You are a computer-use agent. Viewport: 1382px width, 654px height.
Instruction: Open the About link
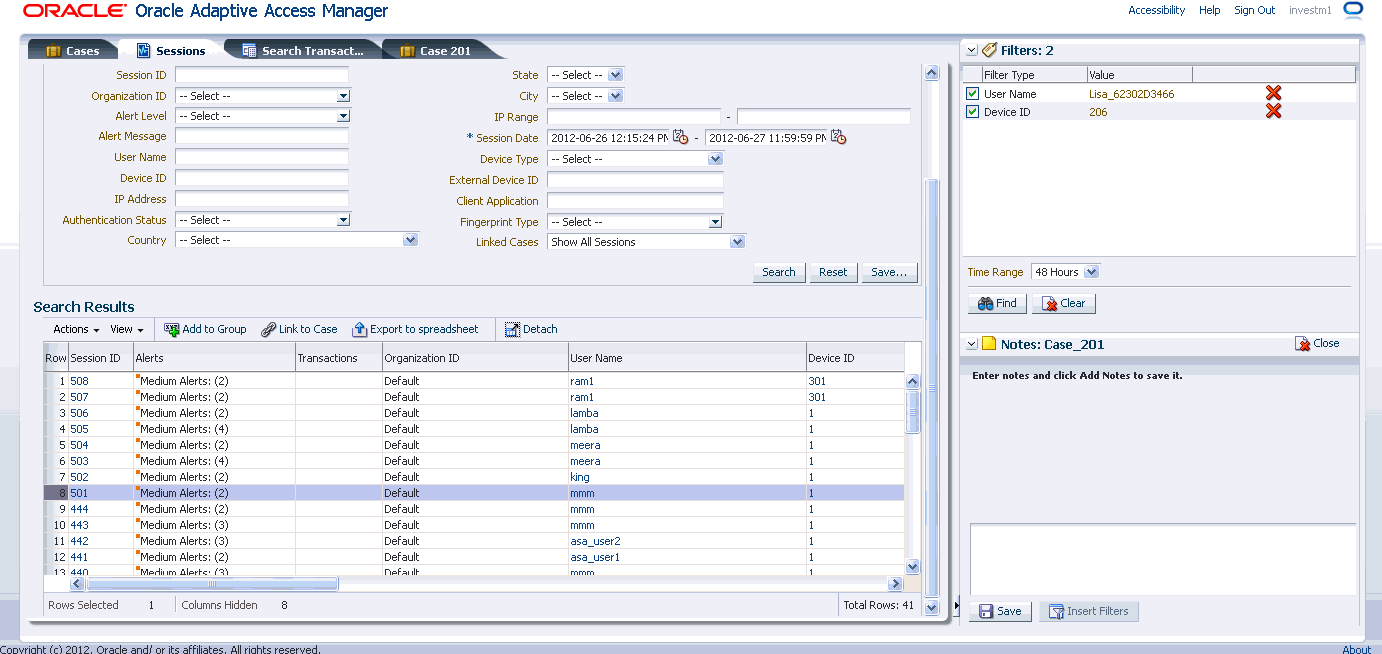click(1356, 649)
